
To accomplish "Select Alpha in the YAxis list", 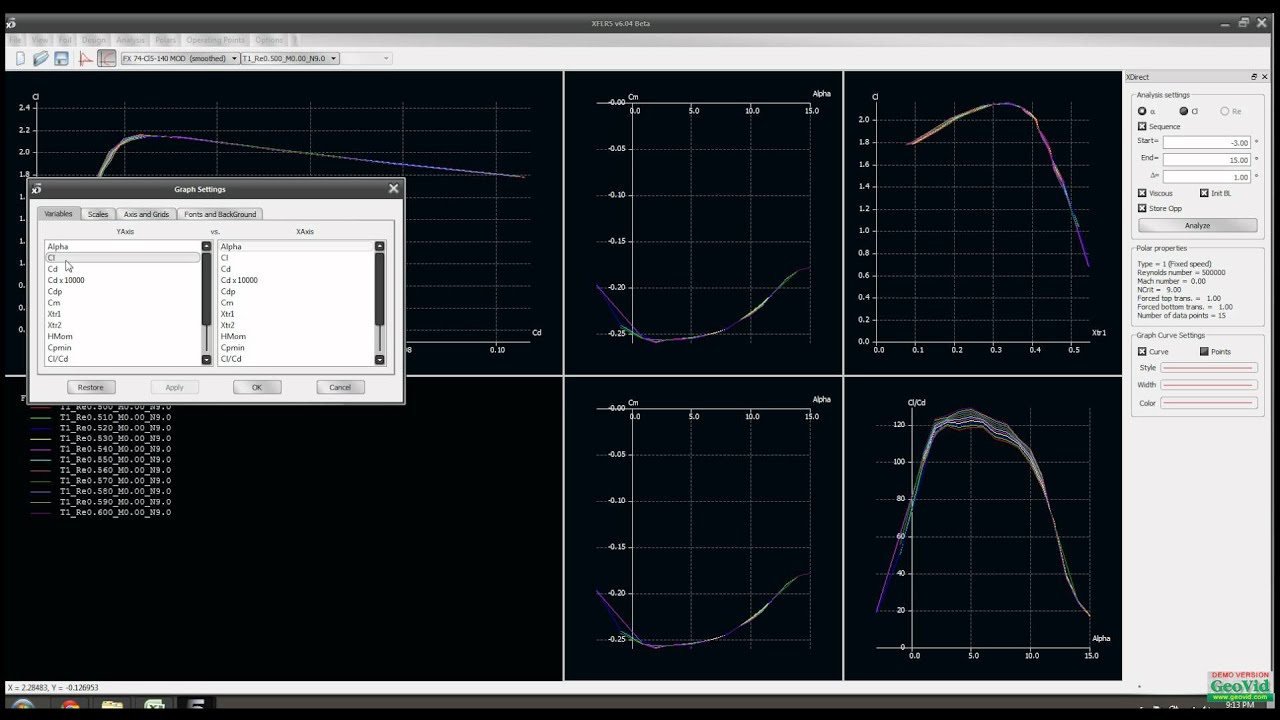I will (x=122, y=247).
